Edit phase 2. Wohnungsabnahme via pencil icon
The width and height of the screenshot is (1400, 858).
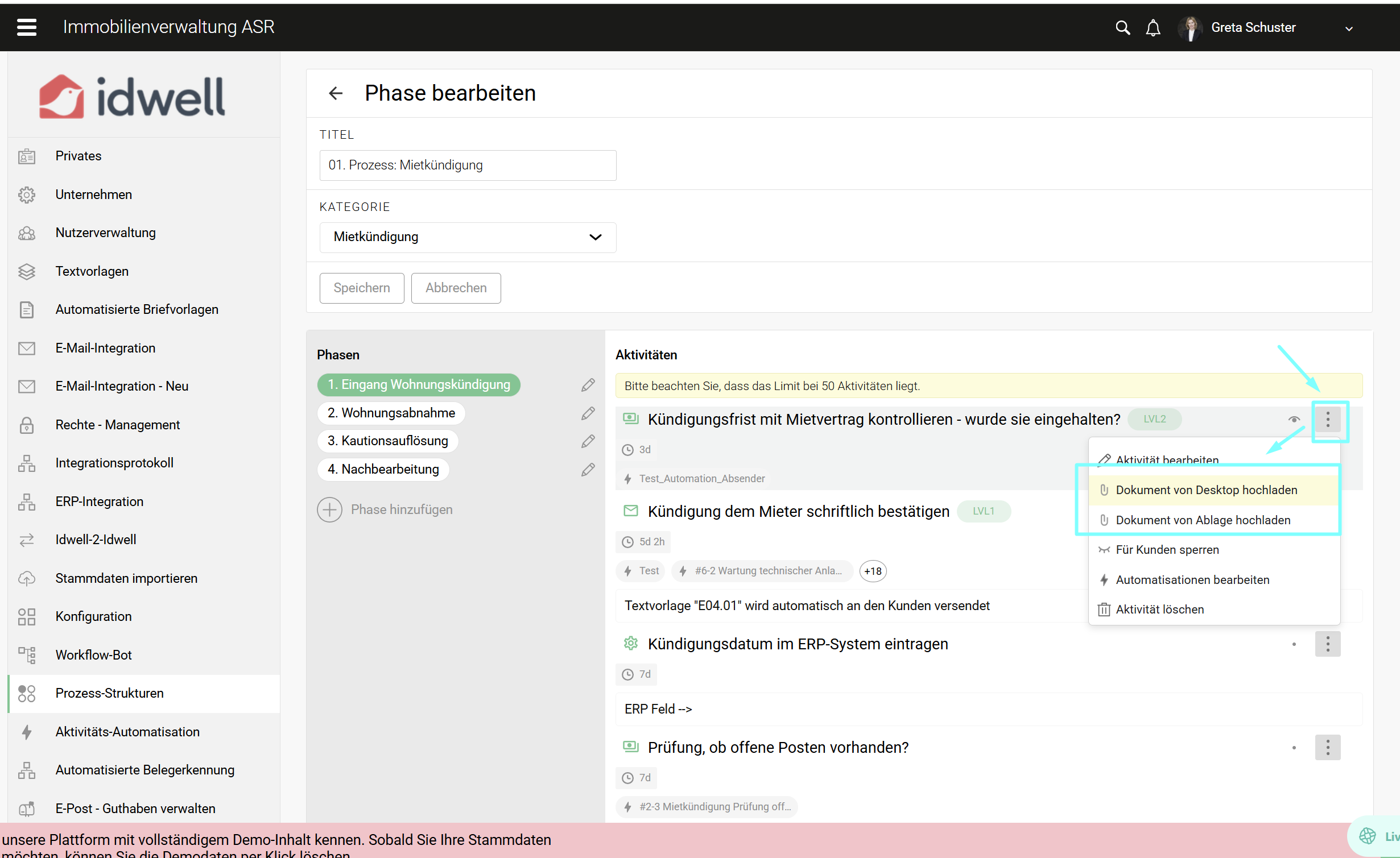coord(588,413)
